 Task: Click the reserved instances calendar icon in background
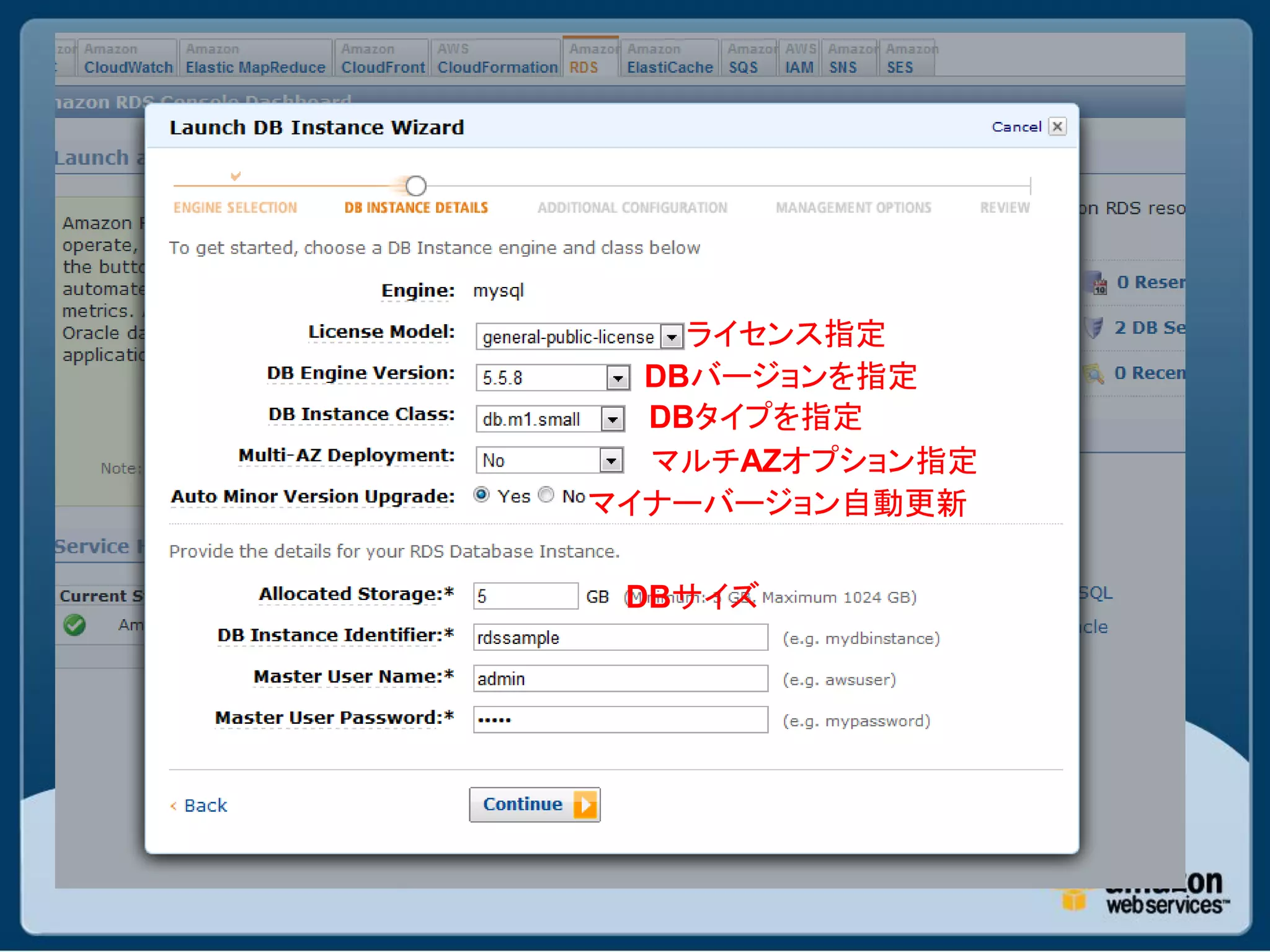1096,283
